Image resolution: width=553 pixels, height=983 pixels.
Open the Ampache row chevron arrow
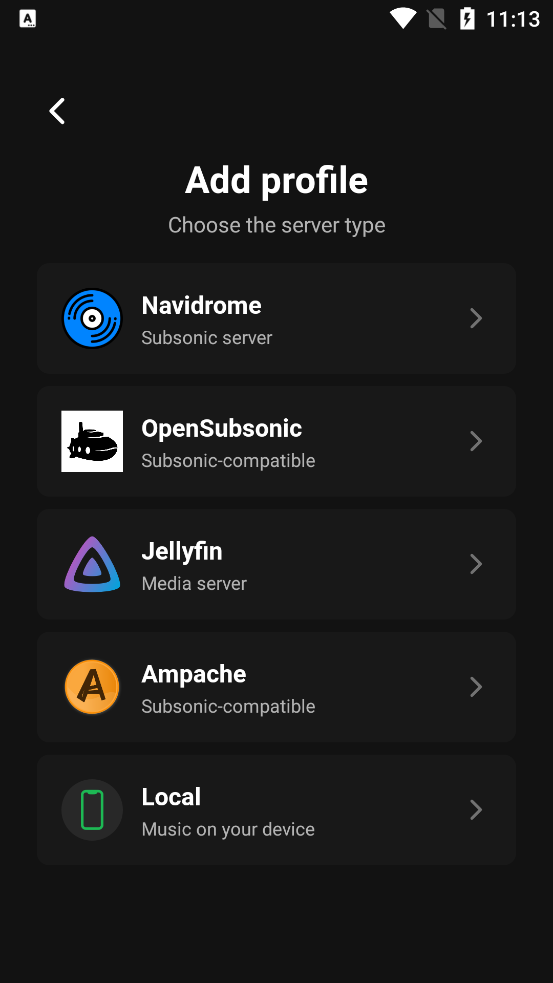476,687
